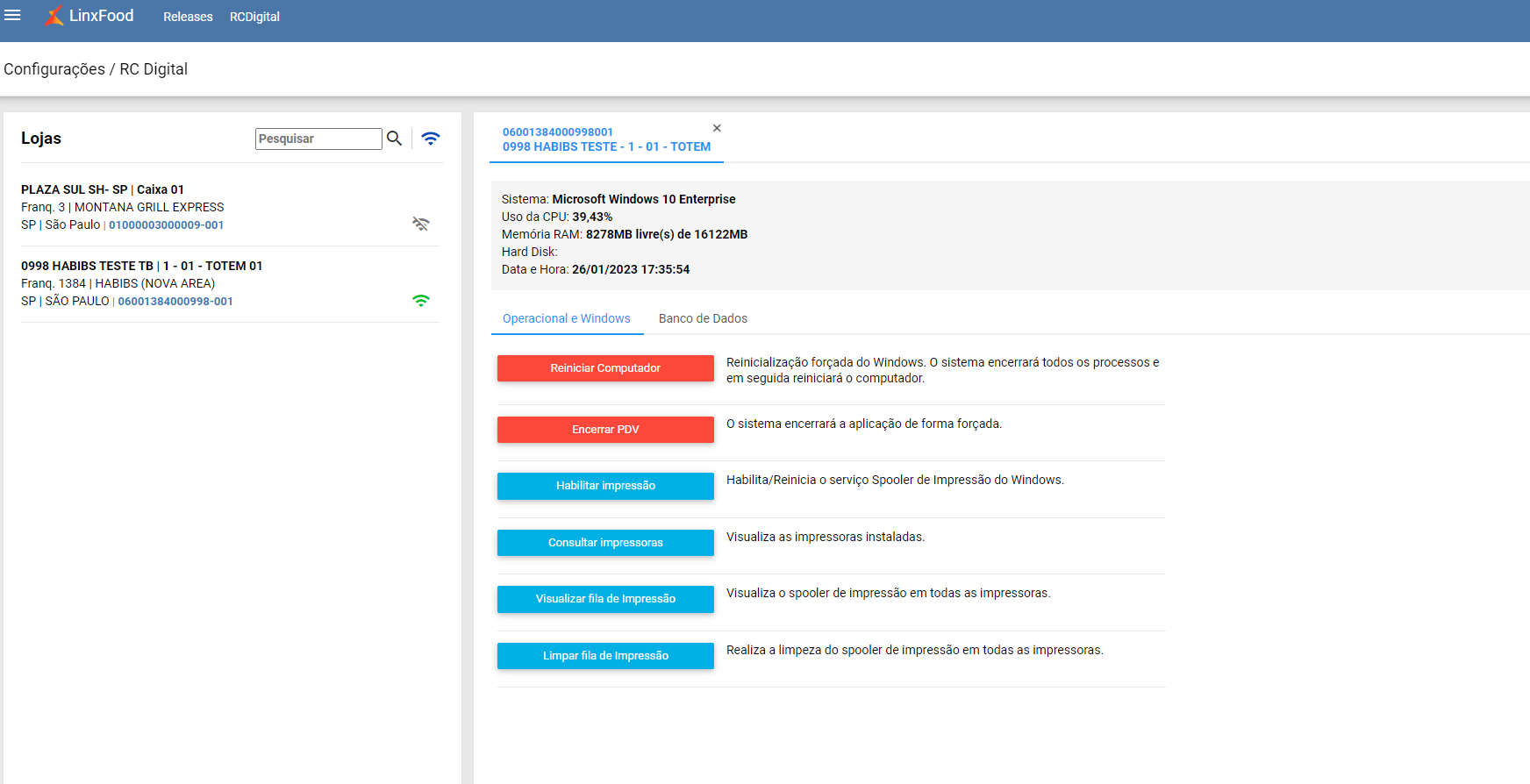Image resolution: width=1530 pixels, height=784 pixels.
Task: Click Franq. 3 | MONTANA GRILL EXPRESS text
Action: pyautogui.click(x=123, y=207)
